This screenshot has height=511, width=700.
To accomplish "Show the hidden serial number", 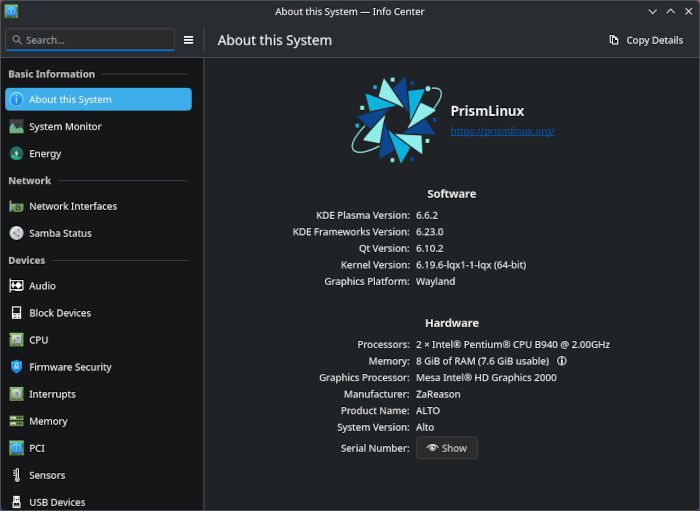I will click(x=446, y=448).
